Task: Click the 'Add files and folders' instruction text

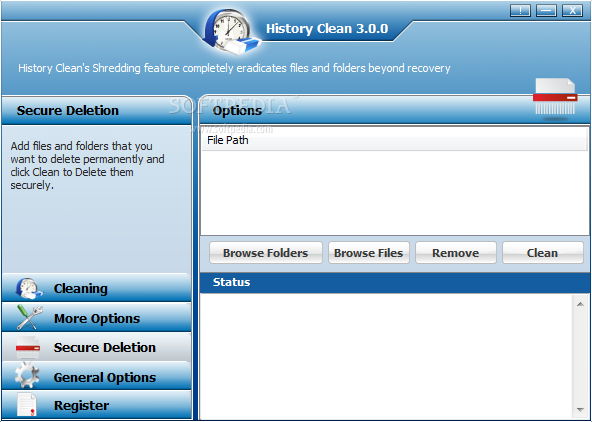Action: tap(87, 165)
